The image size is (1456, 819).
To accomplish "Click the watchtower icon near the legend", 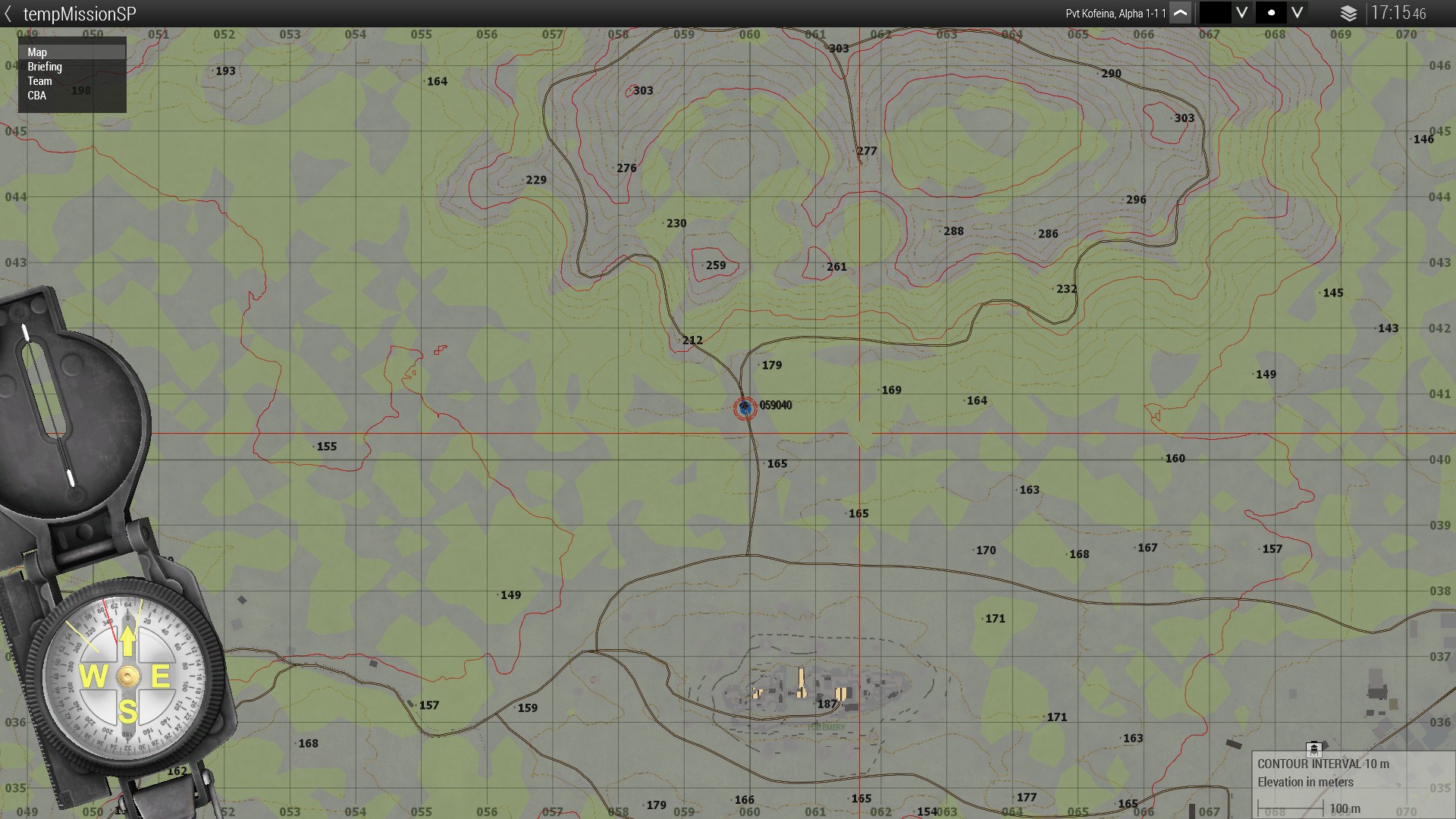I will [x=1314, y=748].
